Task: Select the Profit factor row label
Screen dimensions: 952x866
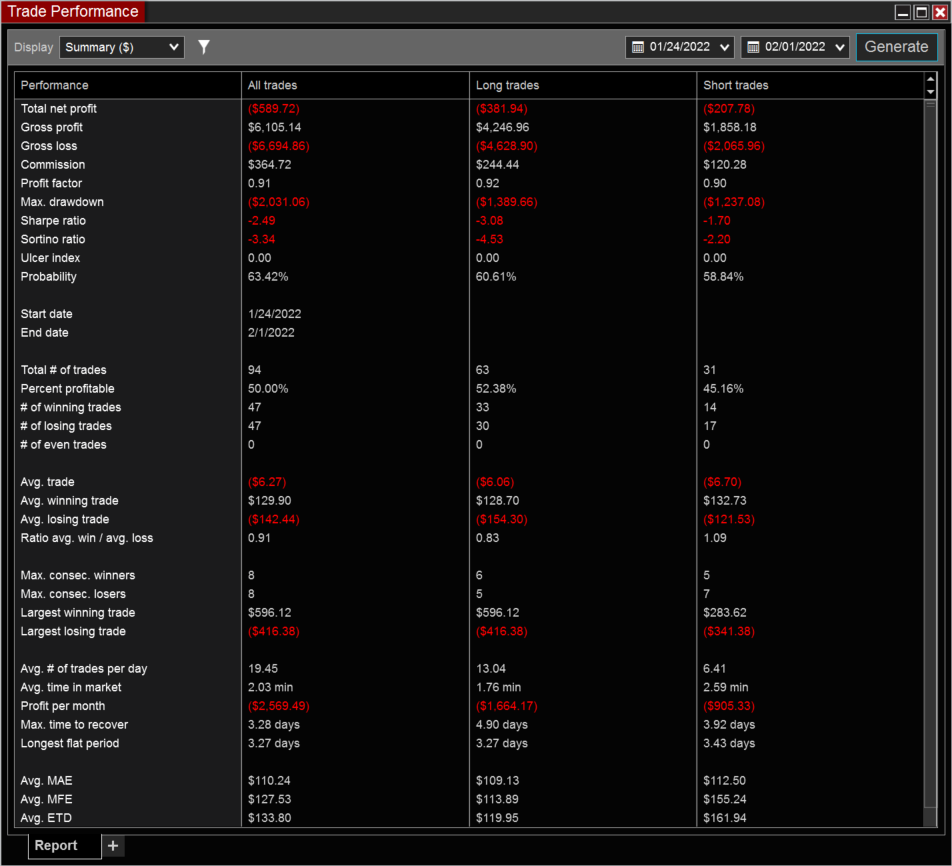Action: pos(52,183)
